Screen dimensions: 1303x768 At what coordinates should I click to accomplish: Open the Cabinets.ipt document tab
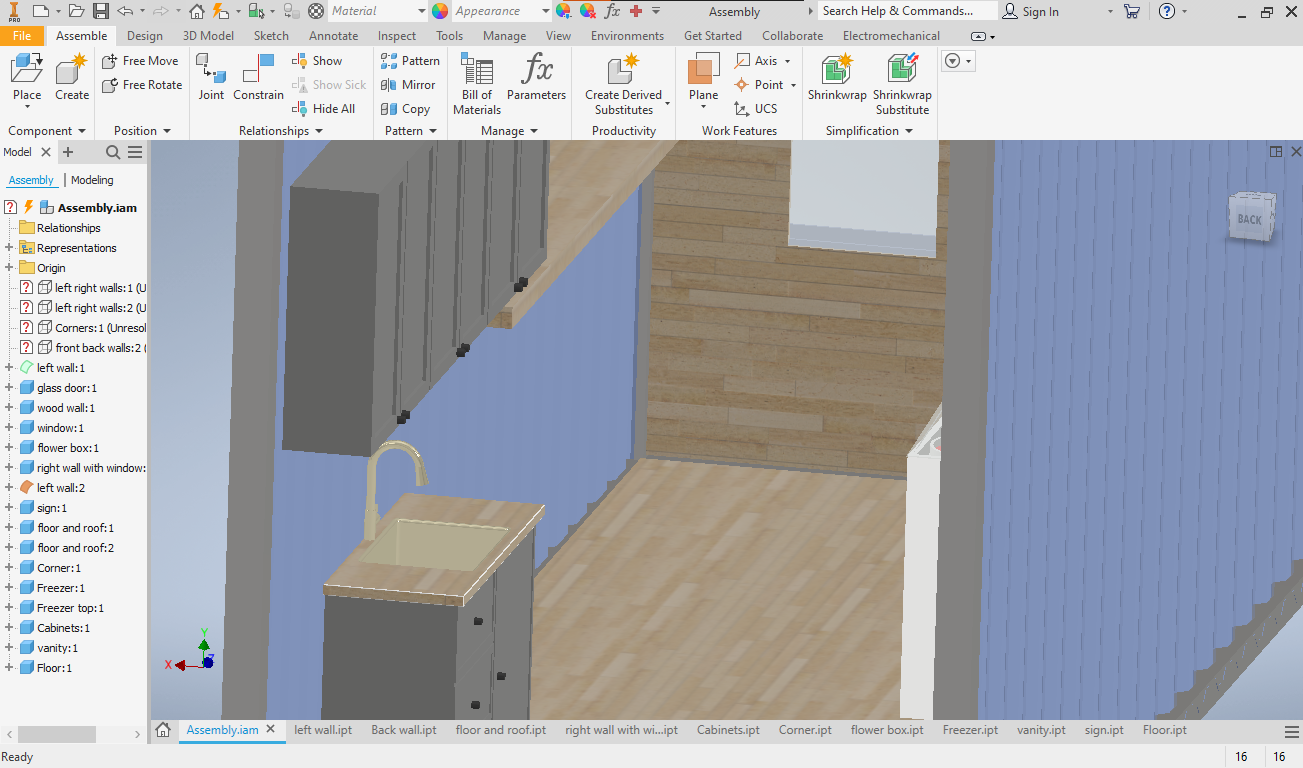click(727, 730)
